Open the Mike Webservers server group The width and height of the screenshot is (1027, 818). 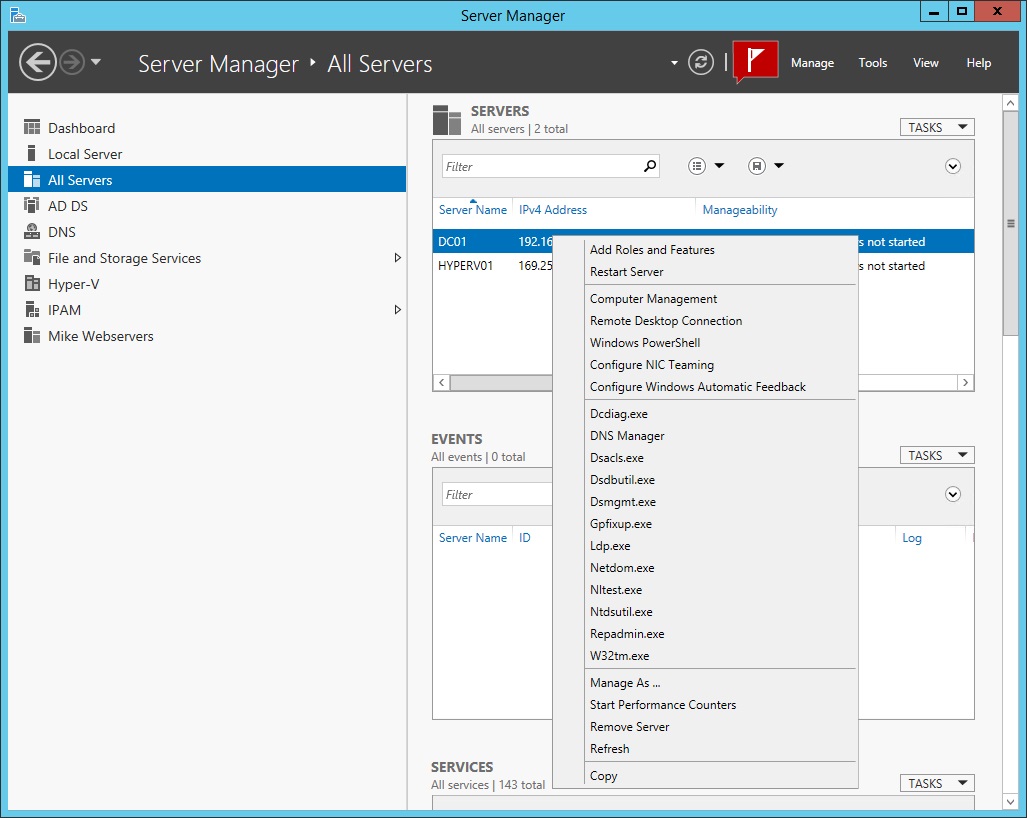tap(102, 335)
